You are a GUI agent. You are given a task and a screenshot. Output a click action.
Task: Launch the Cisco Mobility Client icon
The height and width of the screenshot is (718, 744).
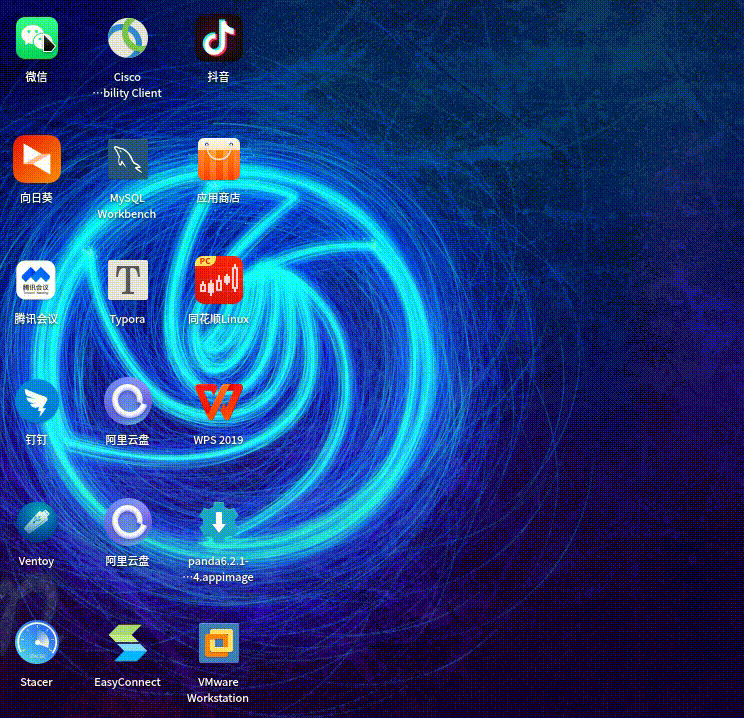128,38
